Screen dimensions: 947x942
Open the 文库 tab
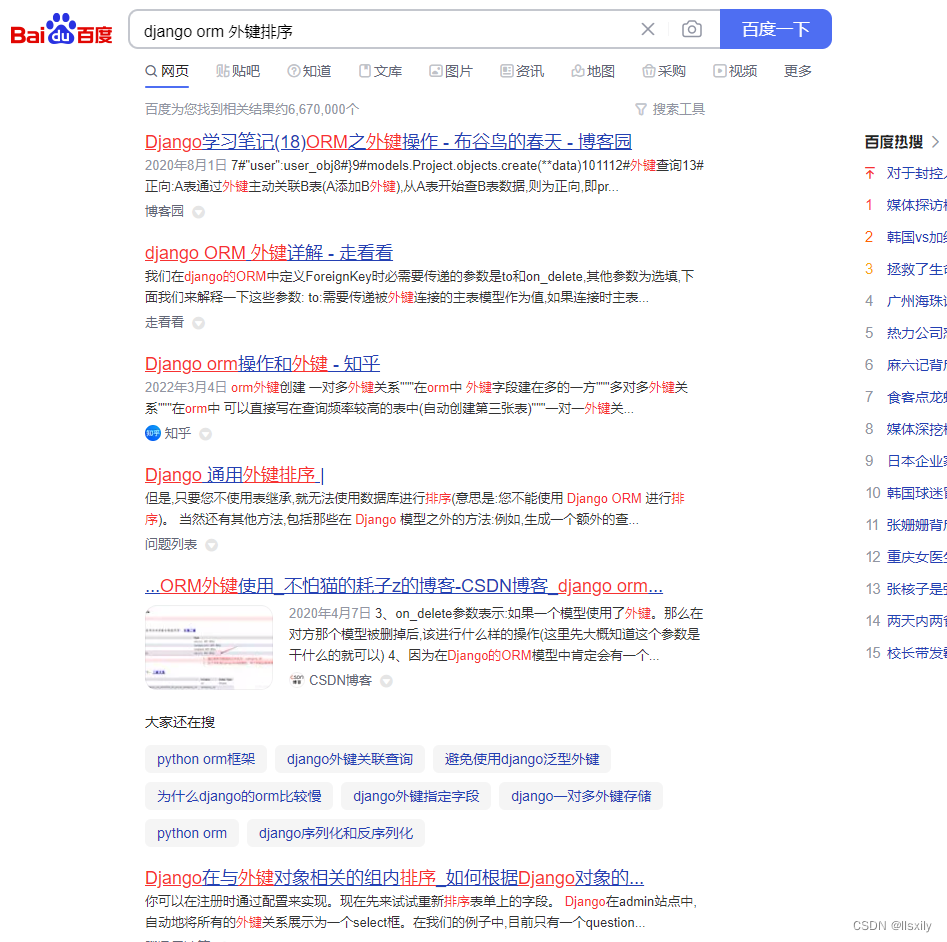point(380,71)
